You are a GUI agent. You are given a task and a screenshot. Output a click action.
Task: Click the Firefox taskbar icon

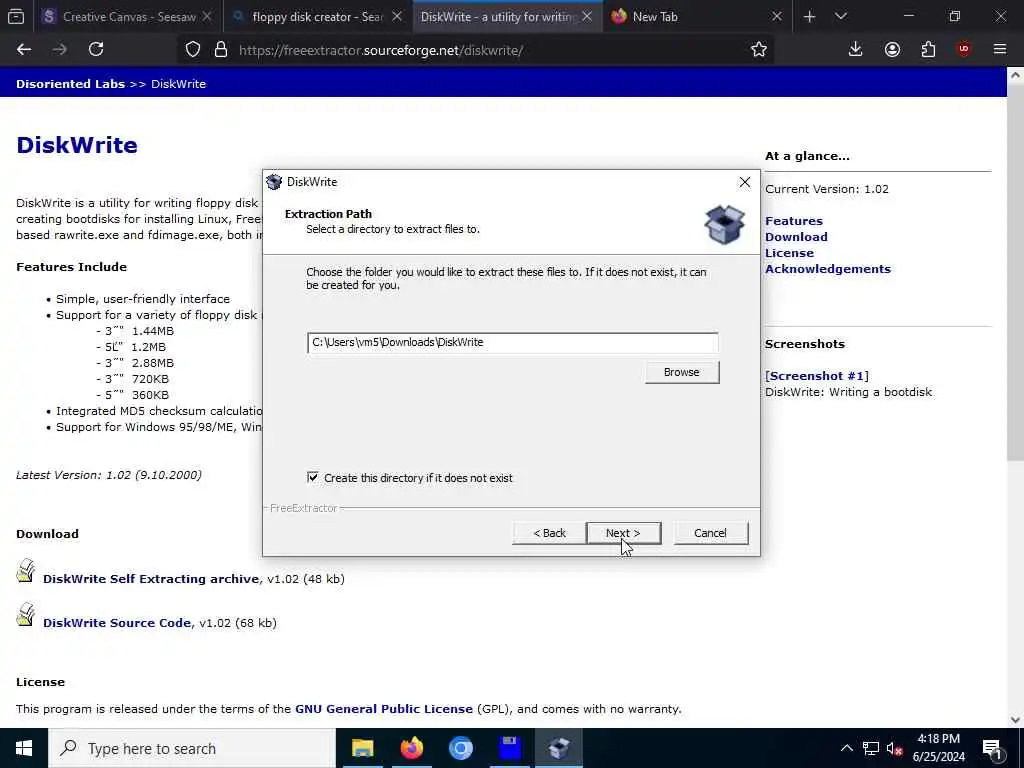411,748
